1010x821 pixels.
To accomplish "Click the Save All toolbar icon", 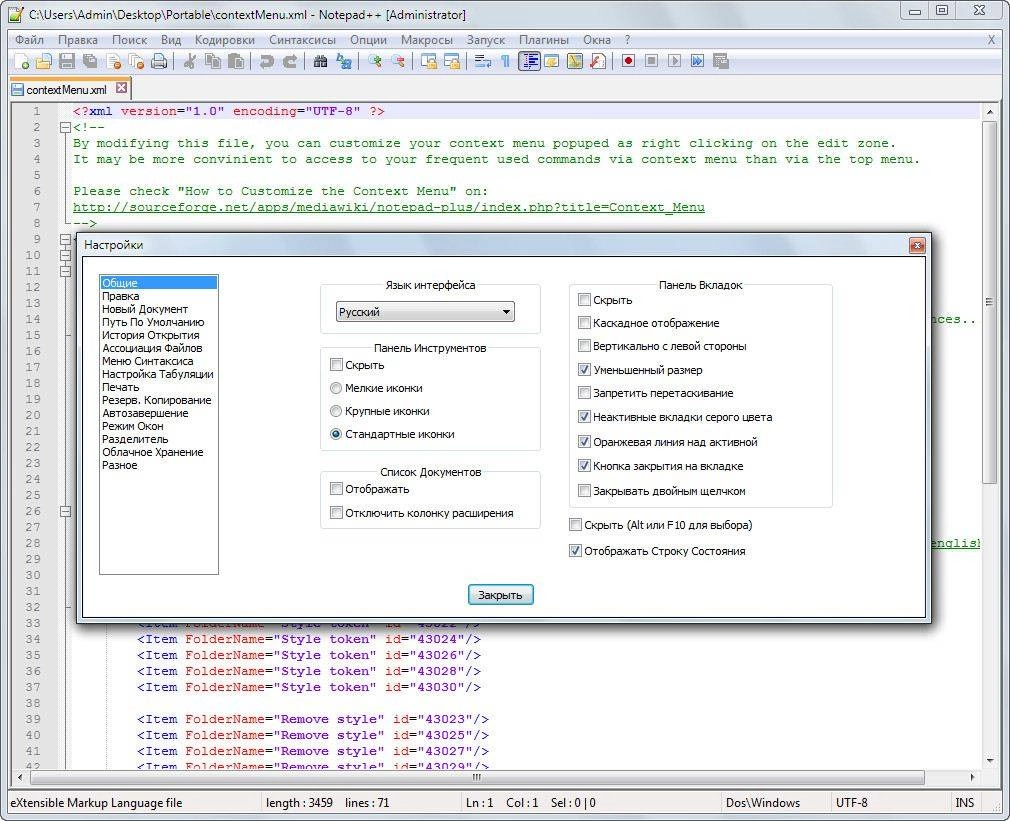I will point(90,62).
